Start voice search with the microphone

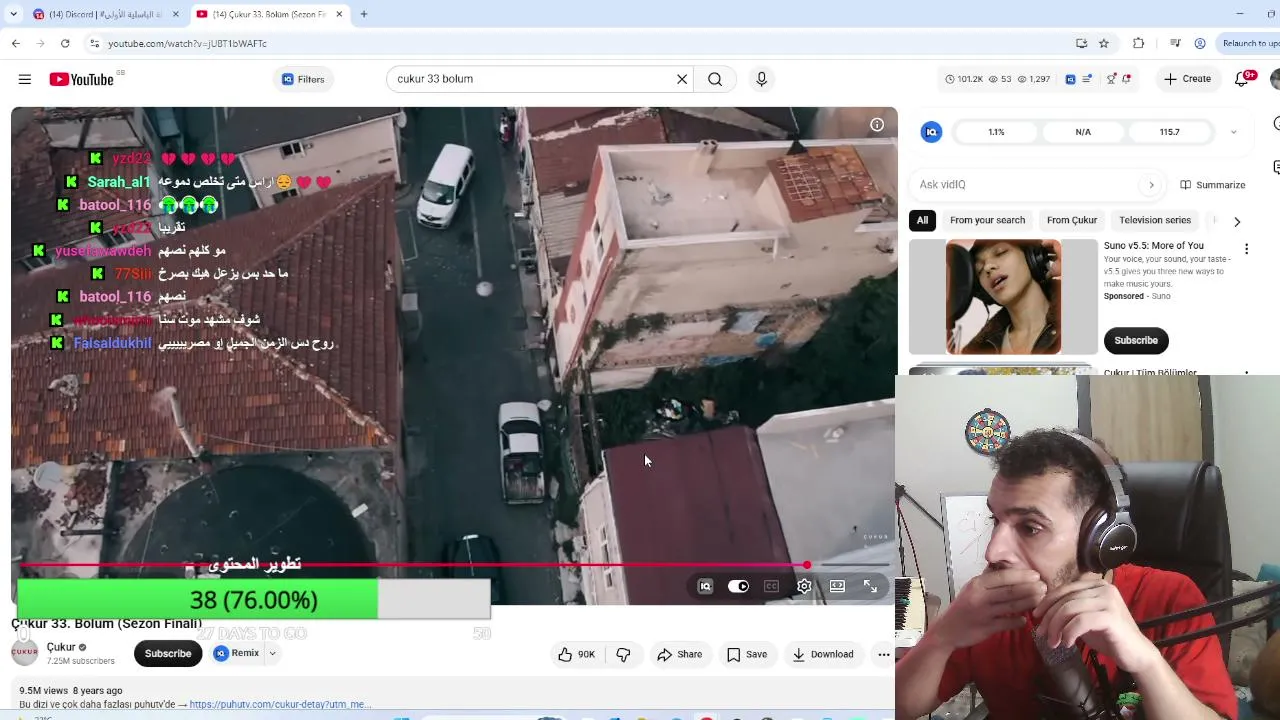point(762,79)
